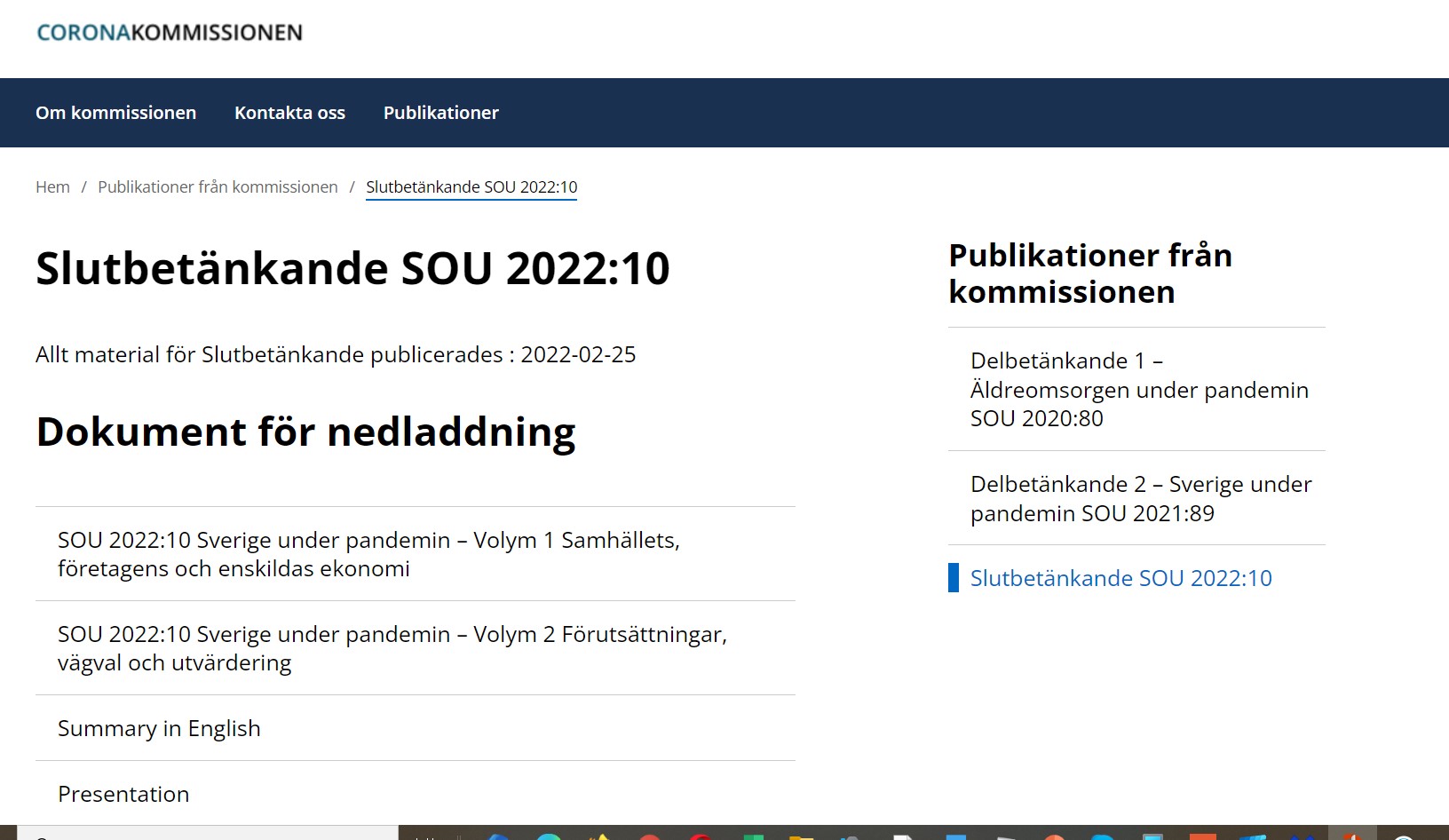Click the Coronakommissionen logo
This screenshot has height=840, width=1449.
[169, 33]
